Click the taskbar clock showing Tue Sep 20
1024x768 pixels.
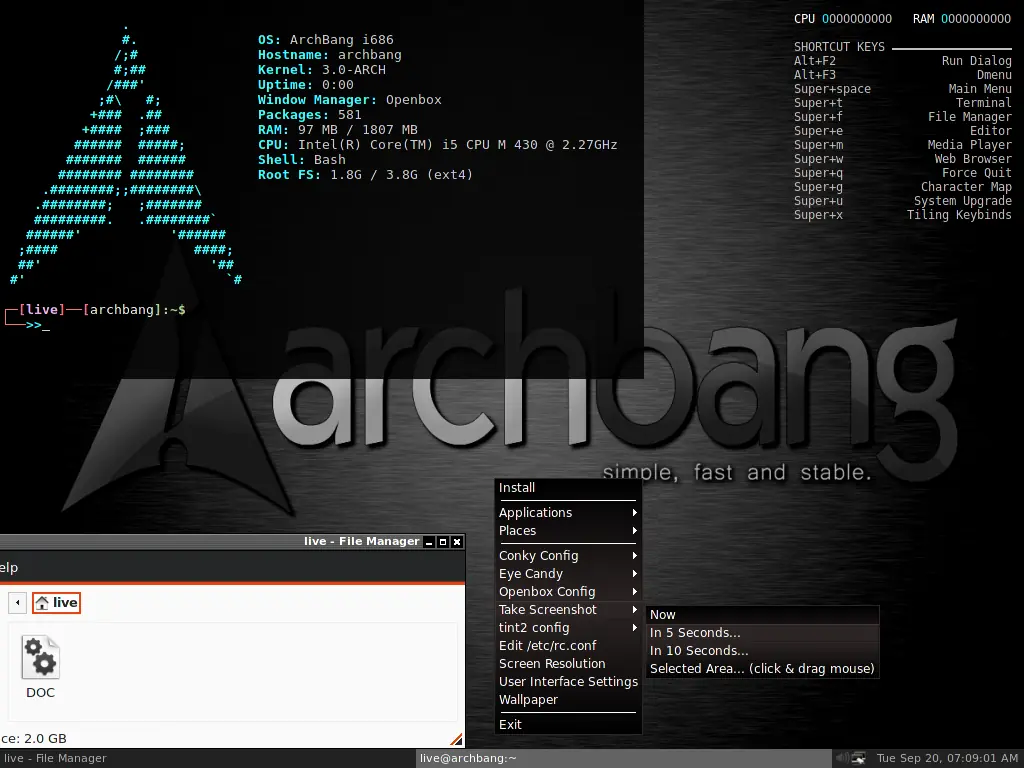[947, 758]
